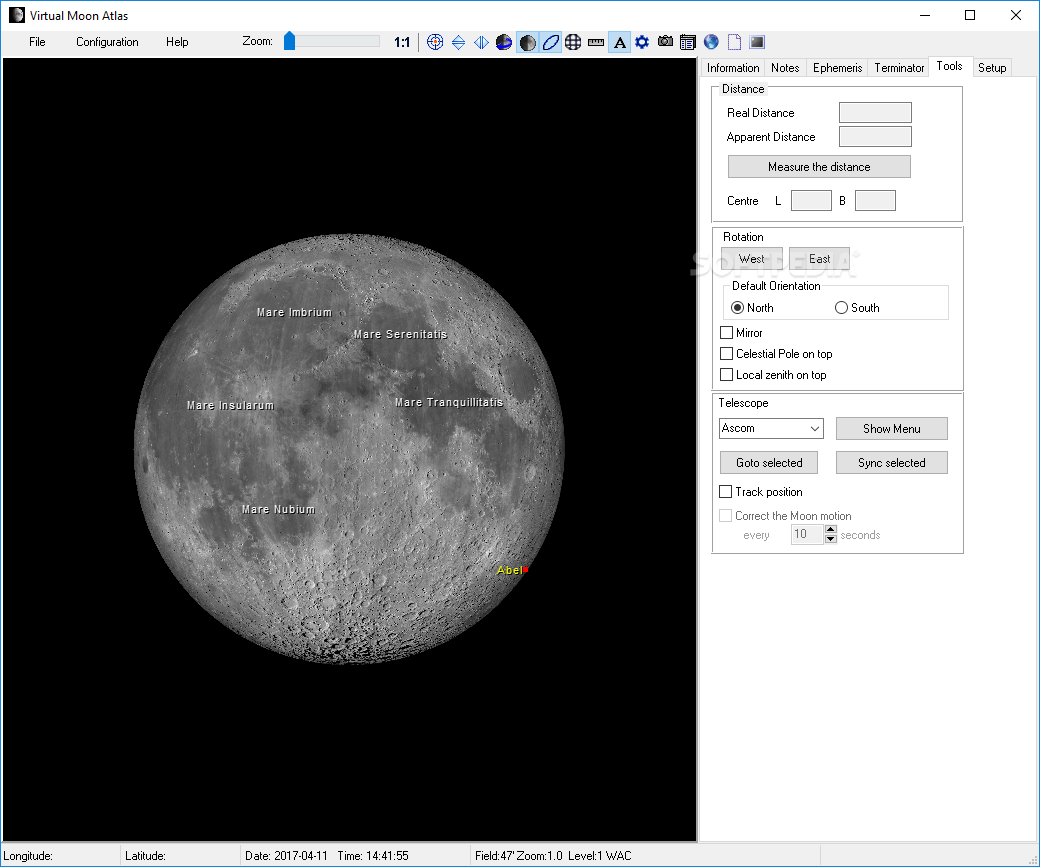Open the Ascom telescope dropdown
This screenshot has width=1040, height=867.
(771, 429)
